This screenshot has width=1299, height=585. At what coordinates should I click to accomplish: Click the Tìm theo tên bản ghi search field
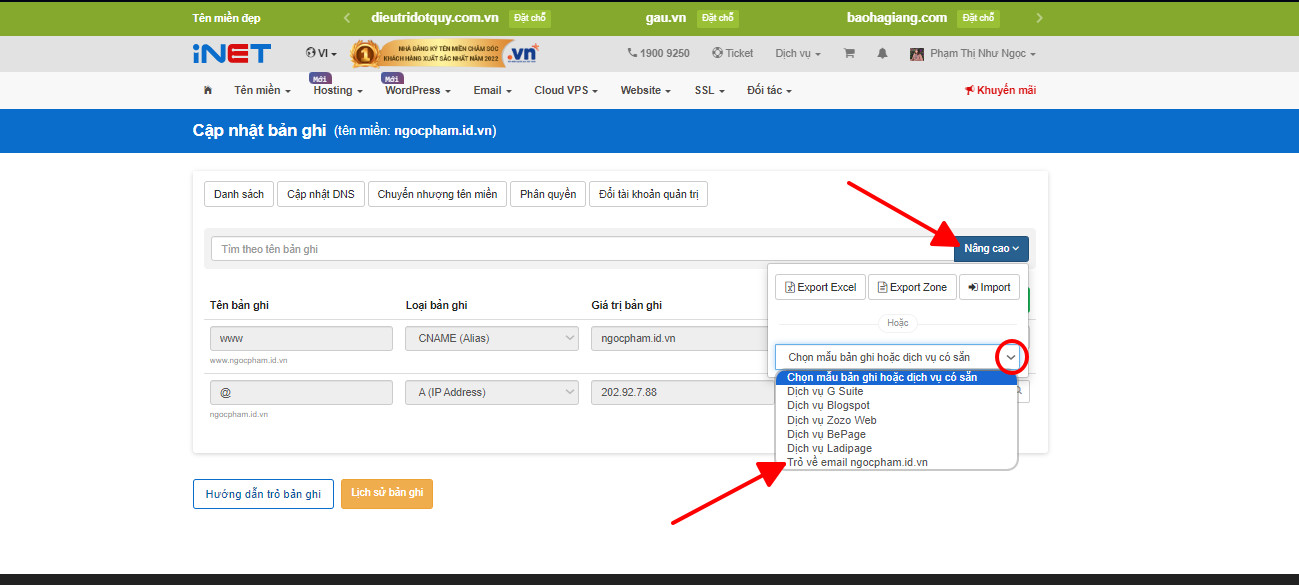500,248
